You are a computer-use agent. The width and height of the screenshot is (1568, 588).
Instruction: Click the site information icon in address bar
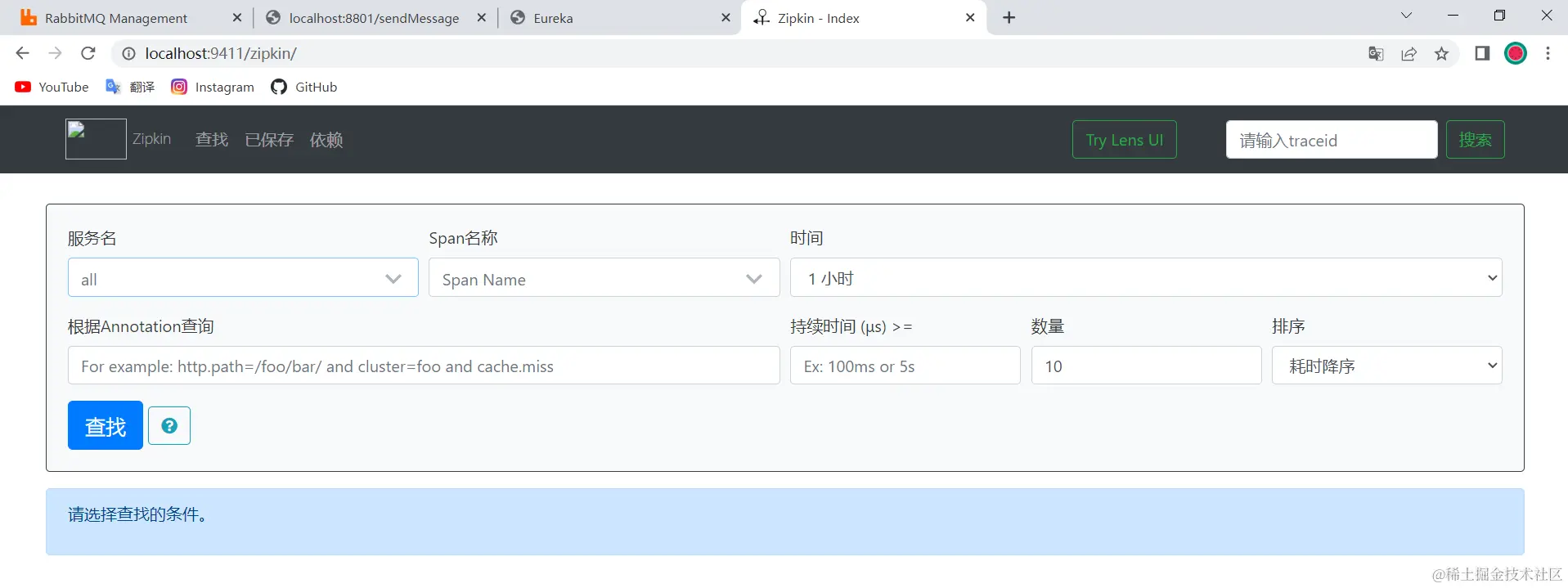click(x=128, y=53)
